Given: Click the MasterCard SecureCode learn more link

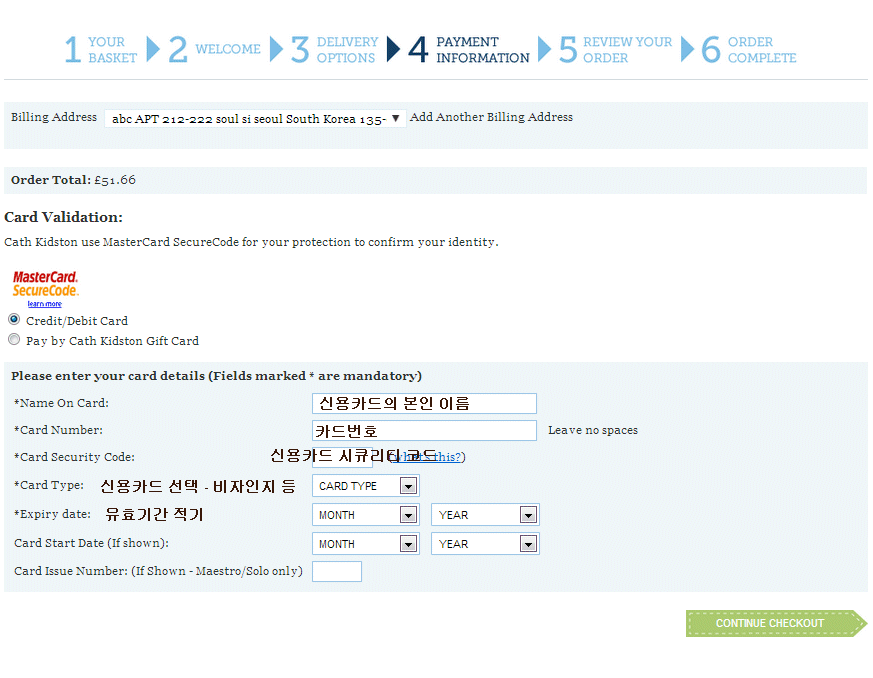Looking at the screenshot, I should 44,304.
